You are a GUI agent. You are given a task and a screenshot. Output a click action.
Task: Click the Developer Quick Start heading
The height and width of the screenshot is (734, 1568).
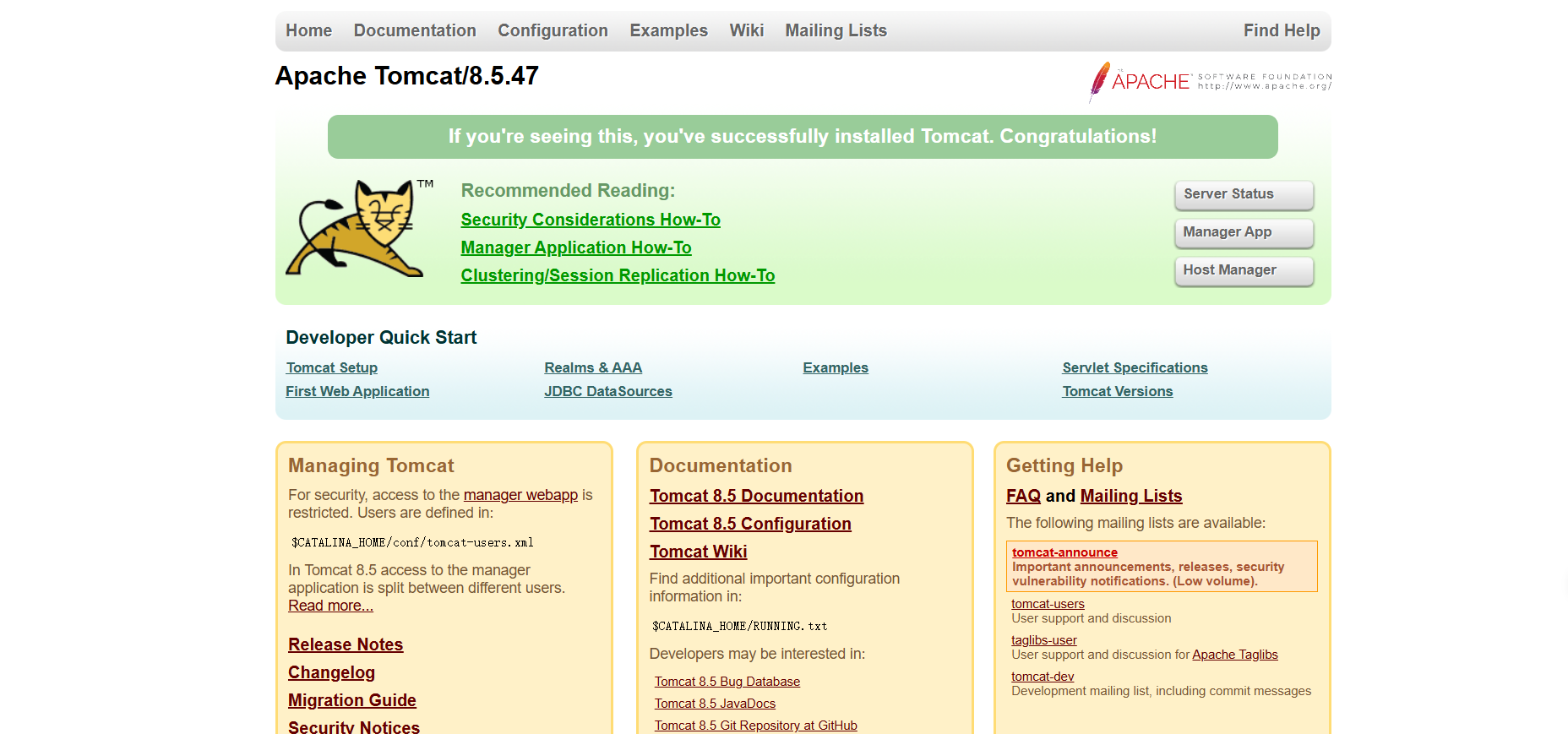(381, 338)
